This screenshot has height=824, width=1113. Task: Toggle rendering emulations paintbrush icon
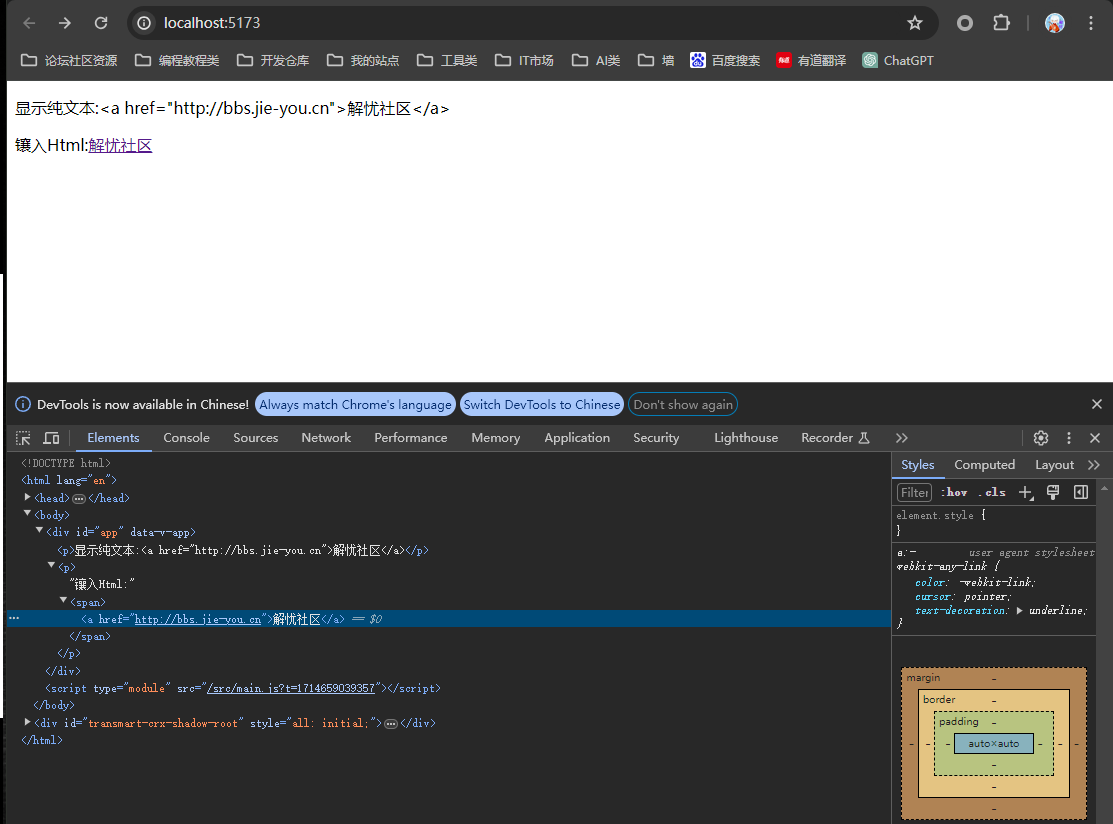point(1053,493)
